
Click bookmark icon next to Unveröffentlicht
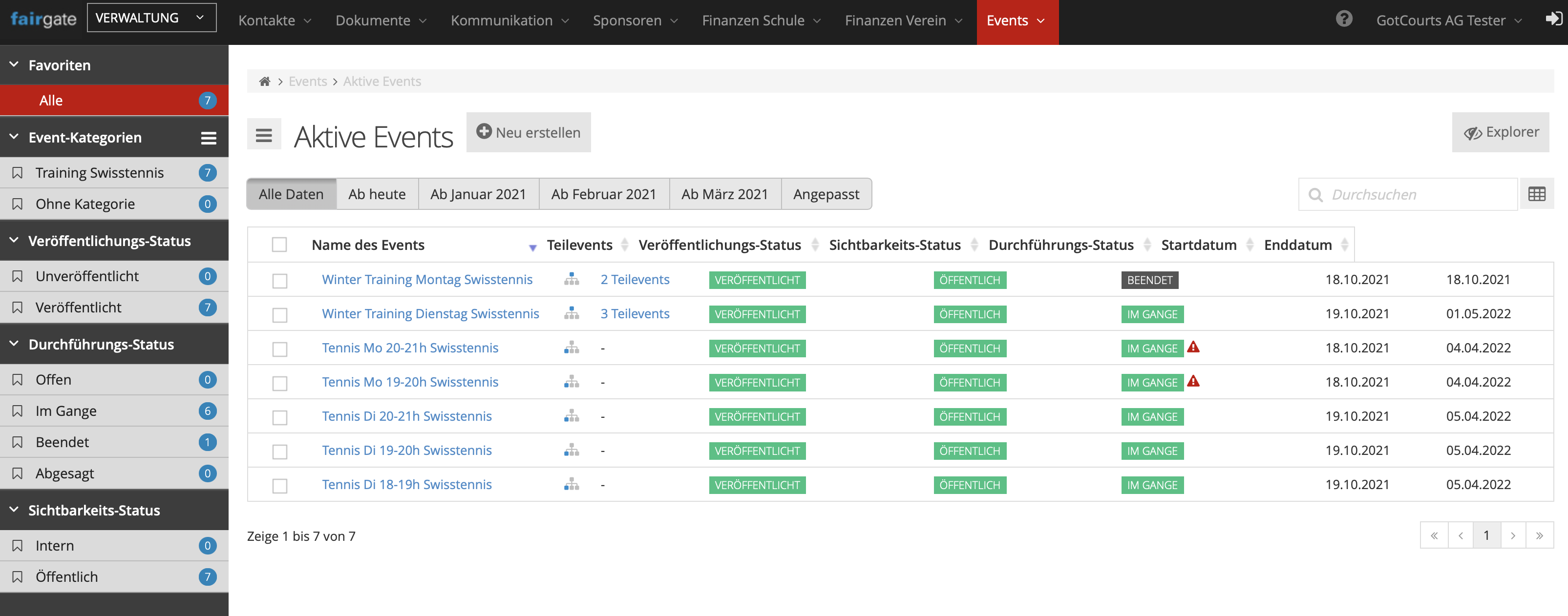coord(18,276)
